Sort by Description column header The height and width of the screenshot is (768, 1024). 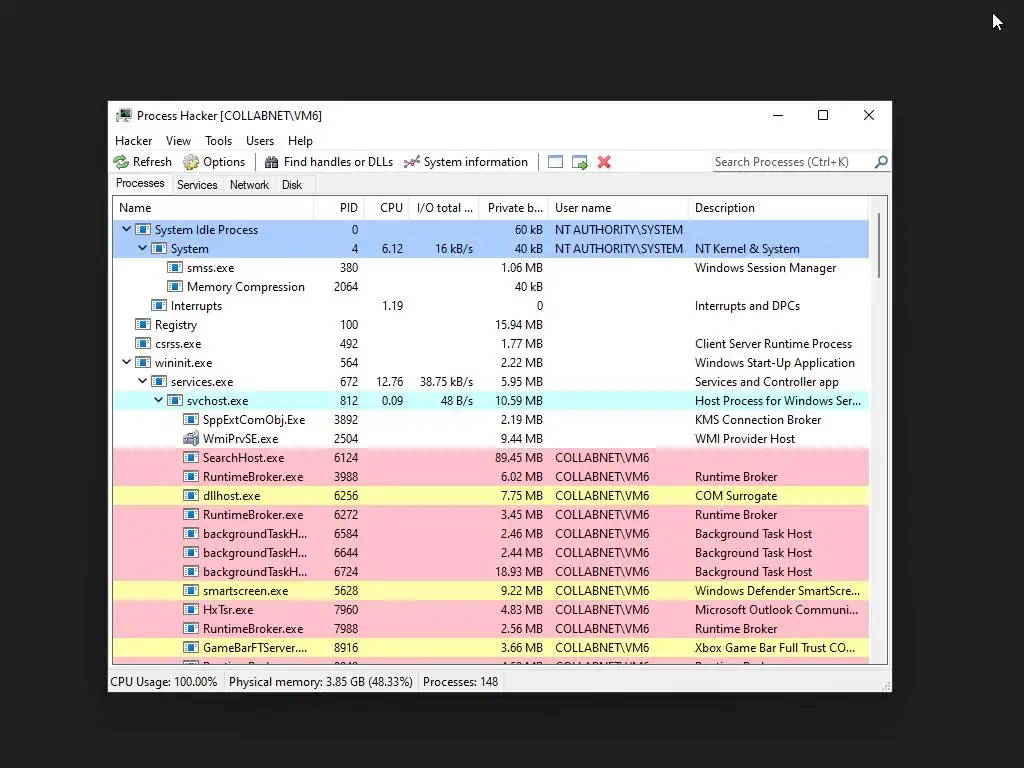(x=778, y=208)
